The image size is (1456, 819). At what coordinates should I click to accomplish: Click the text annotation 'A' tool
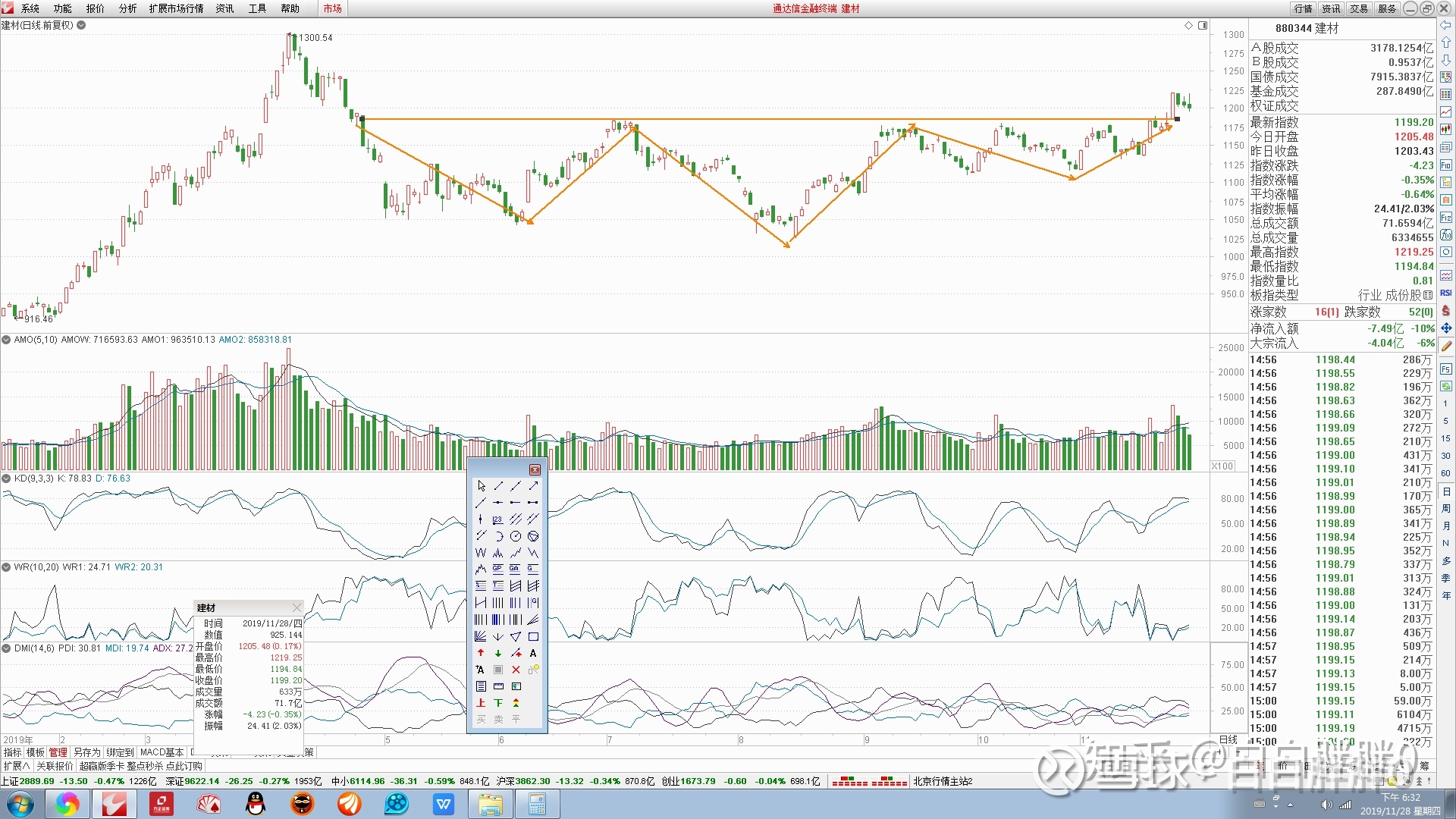tap(533, 653)
